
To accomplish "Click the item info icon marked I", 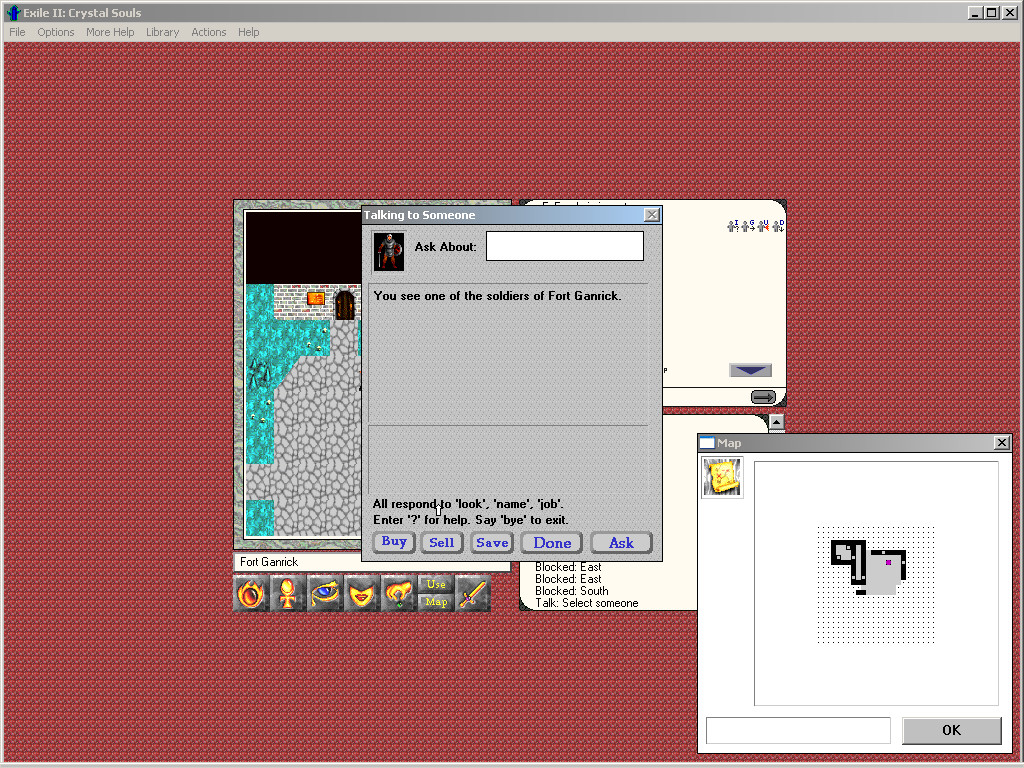I will click(x=733, y=226).
